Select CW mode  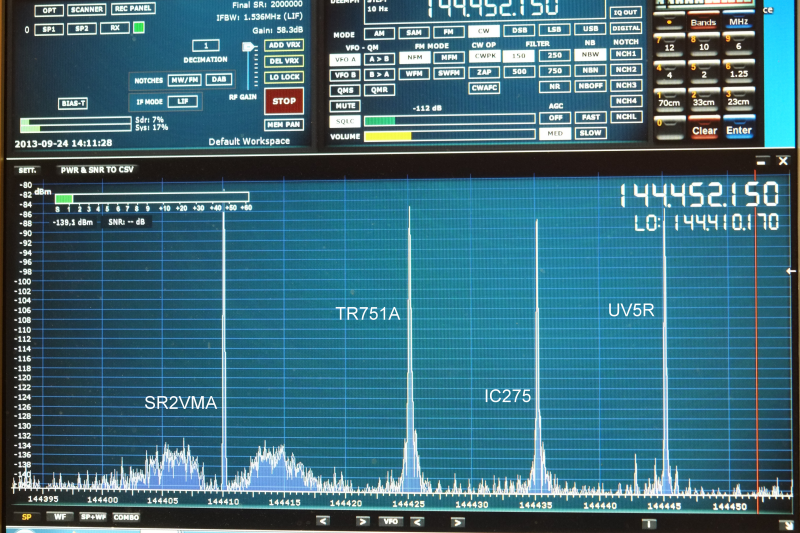[483, 31]
